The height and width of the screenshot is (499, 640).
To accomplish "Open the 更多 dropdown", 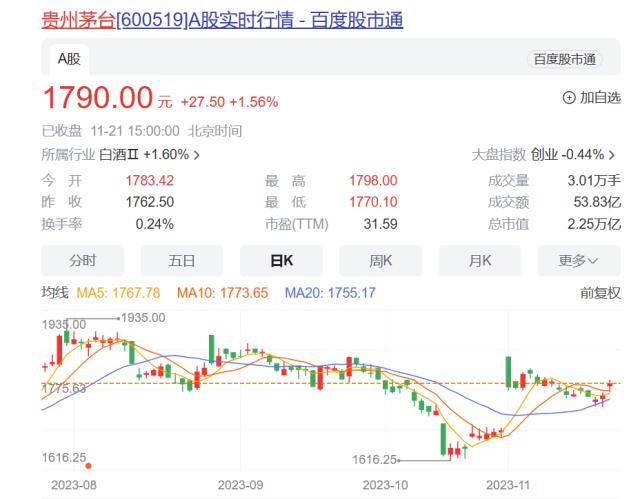I will click(579, 260).
